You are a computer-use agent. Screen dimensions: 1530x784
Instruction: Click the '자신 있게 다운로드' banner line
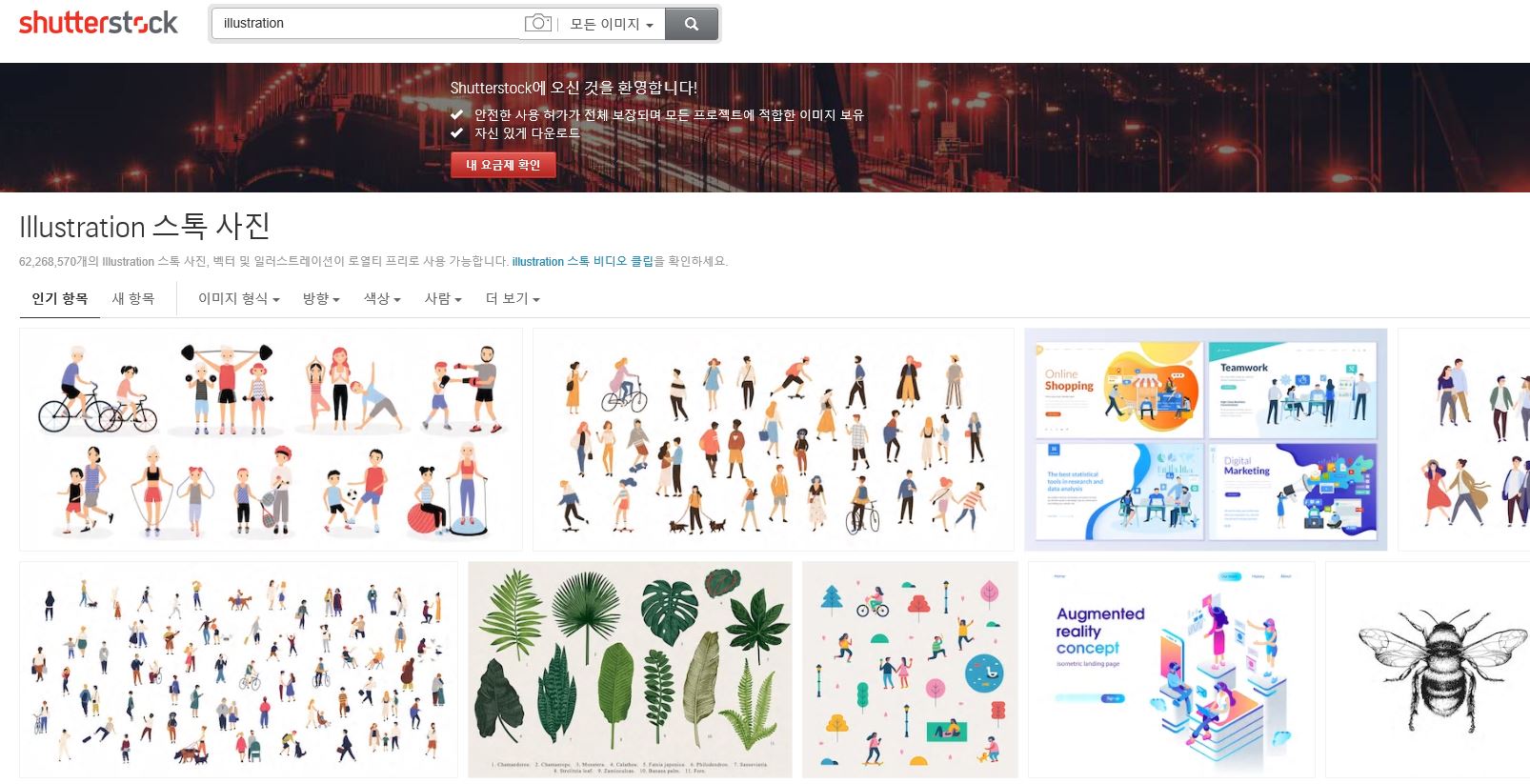(527, 133)
